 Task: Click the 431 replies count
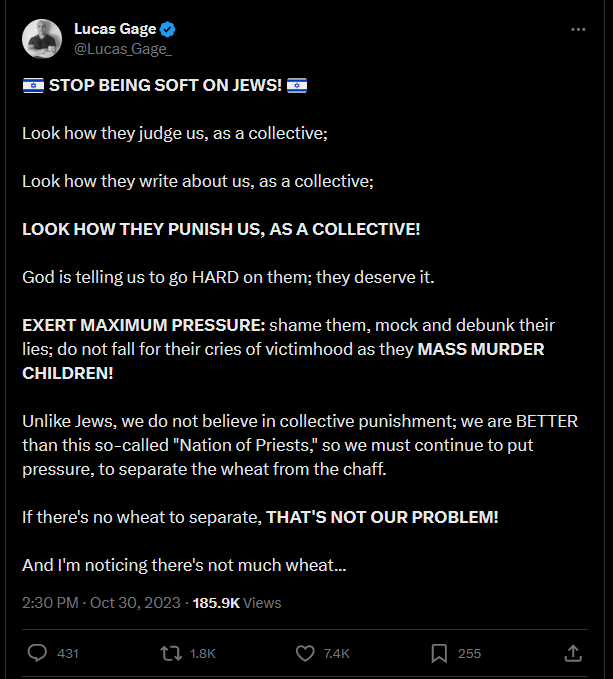click(x=68, y=653)
